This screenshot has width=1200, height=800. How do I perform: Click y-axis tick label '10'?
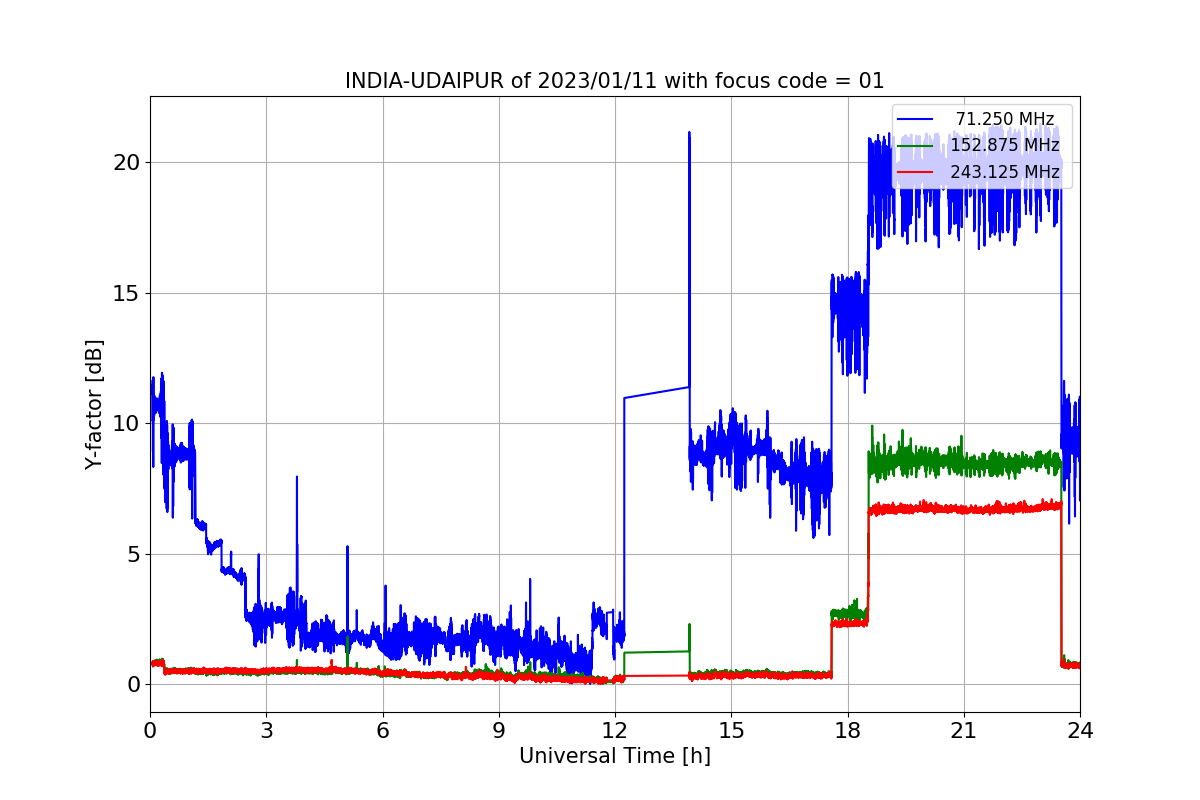point(128,423)
